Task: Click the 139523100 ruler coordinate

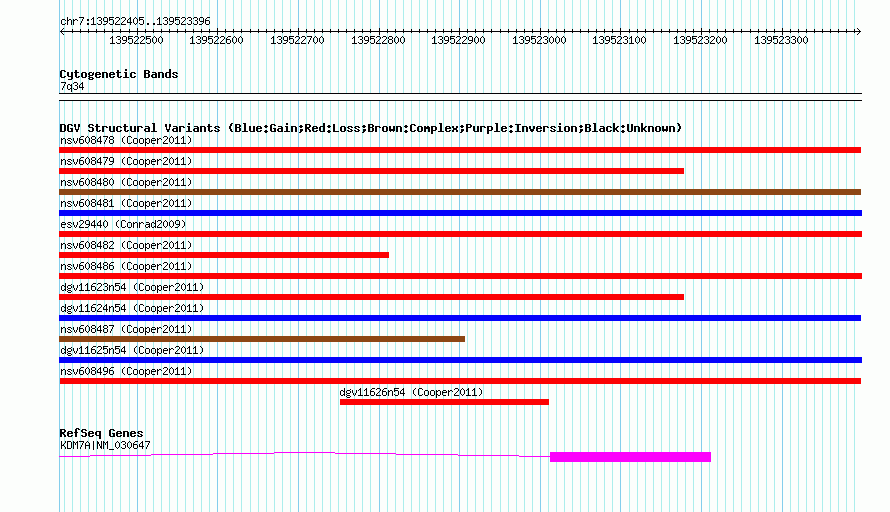Action: click(x=619, y=40)
